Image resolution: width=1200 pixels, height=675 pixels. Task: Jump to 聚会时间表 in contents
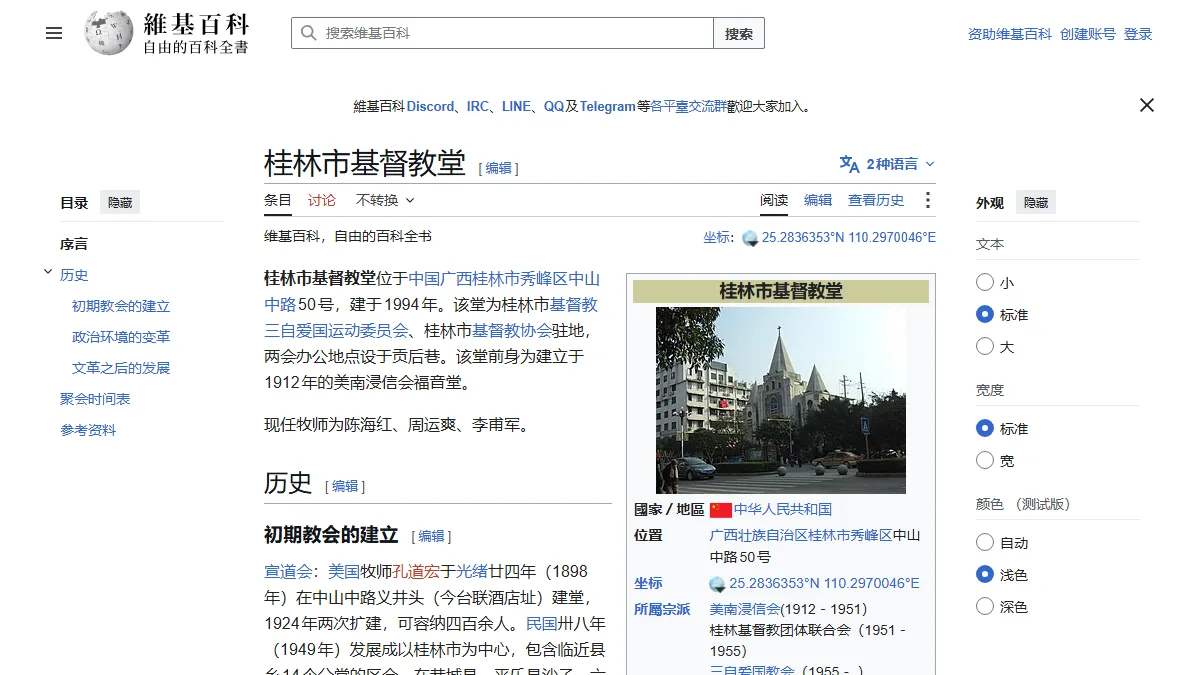(x=95, y=399)
